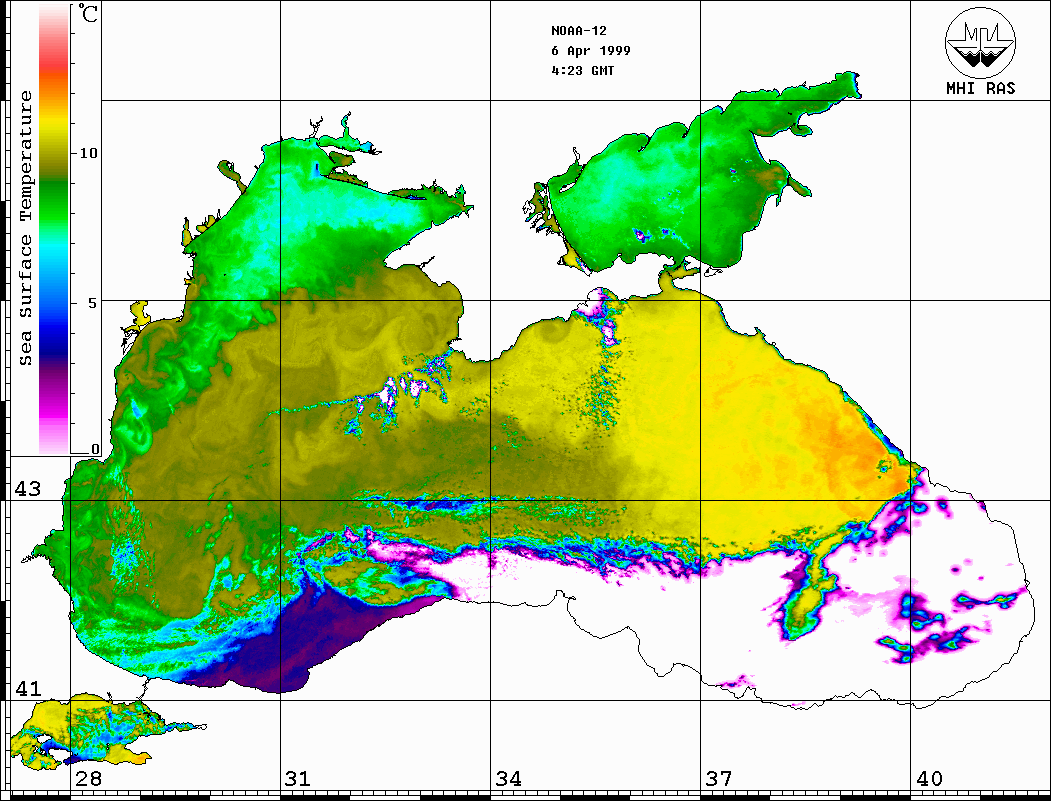This screenshot has width=1051, height=801.
Task: Click the MHI RAS logo emblem
Action: (x=981, y=42)
